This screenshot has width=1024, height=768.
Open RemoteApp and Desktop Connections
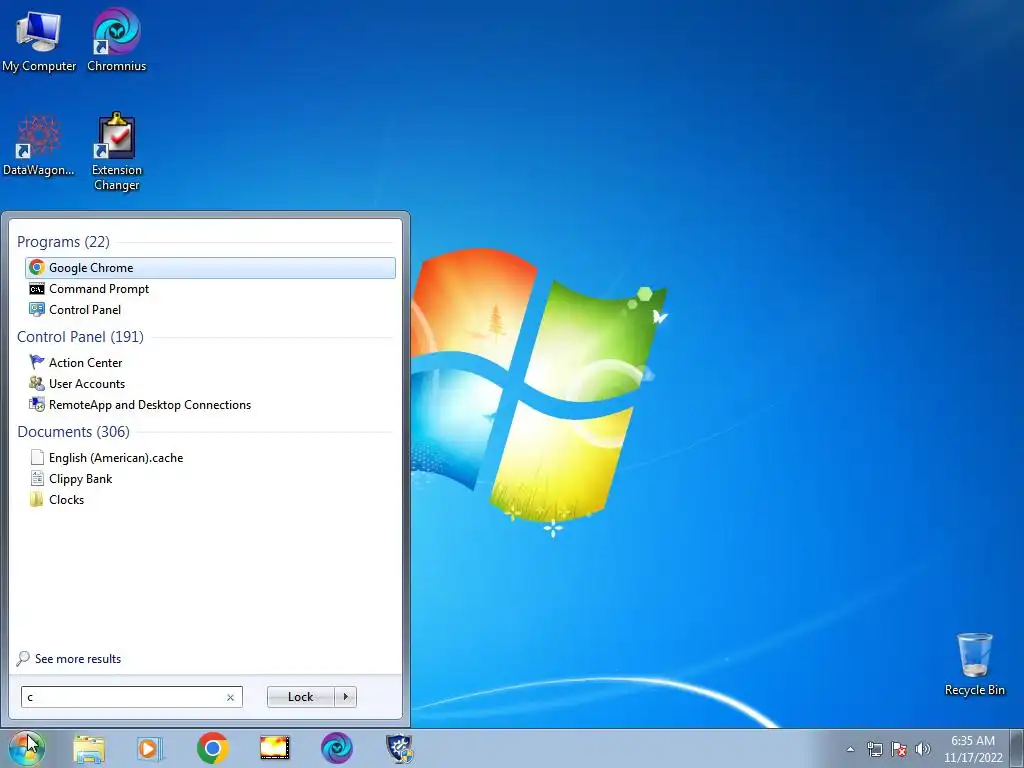click(x=210, y=404)
